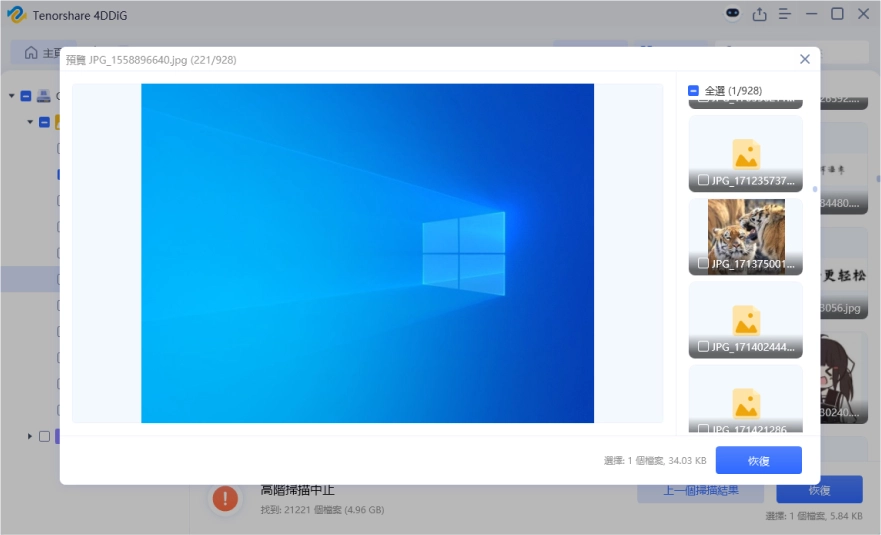The width and height of the screenshot is (881, 535).
Task: Click the 高階掃描中止 status text
Action: click(297, 491)
